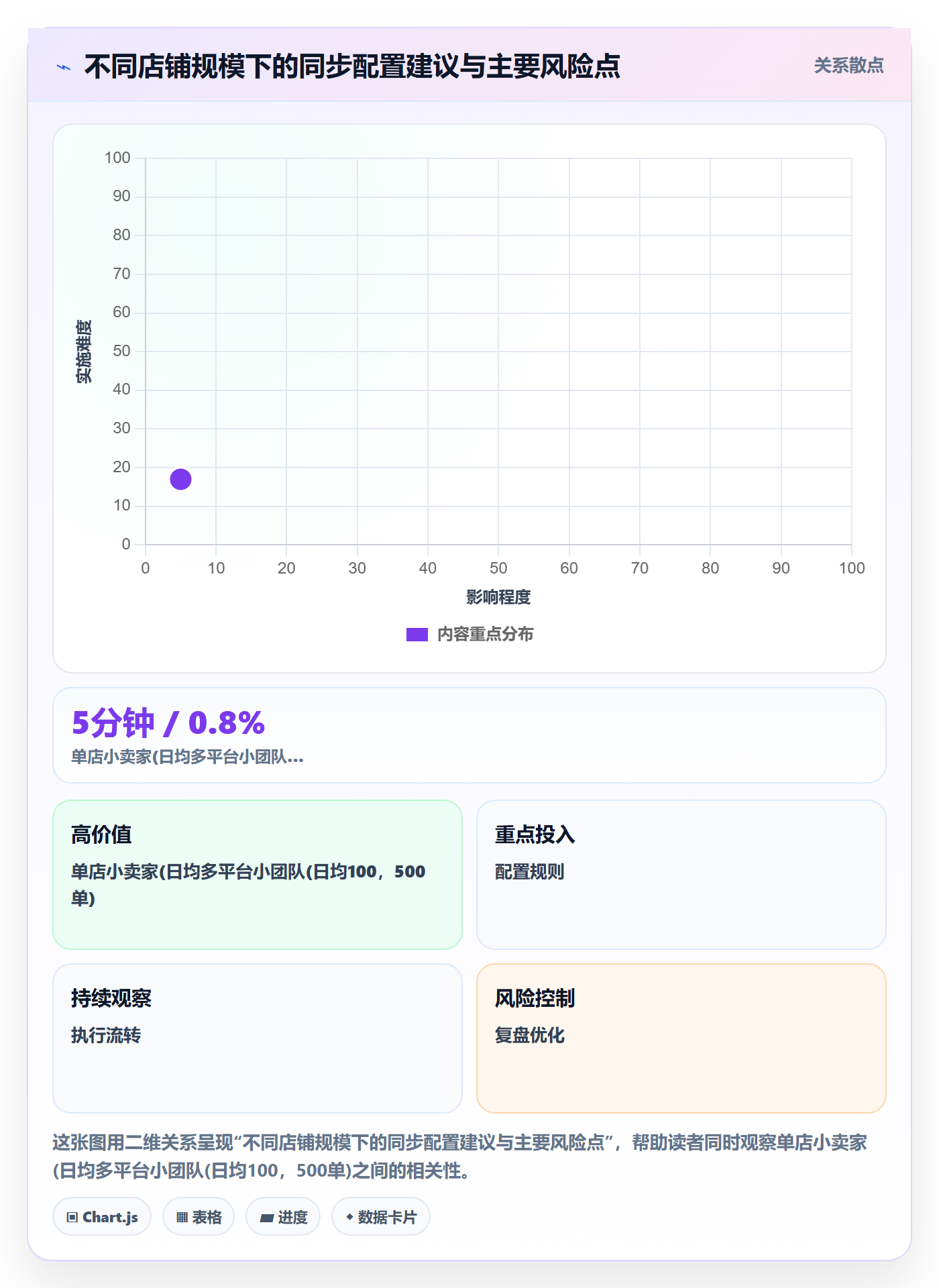
Task: Click the 配置规则 text
Action: coord(529,871)
